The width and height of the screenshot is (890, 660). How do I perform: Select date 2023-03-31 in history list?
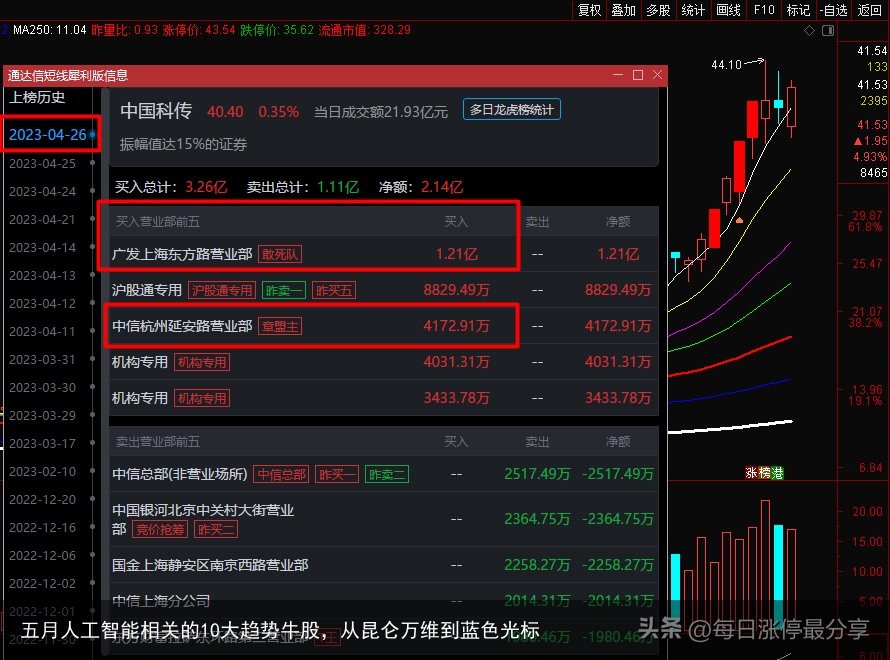43,360
